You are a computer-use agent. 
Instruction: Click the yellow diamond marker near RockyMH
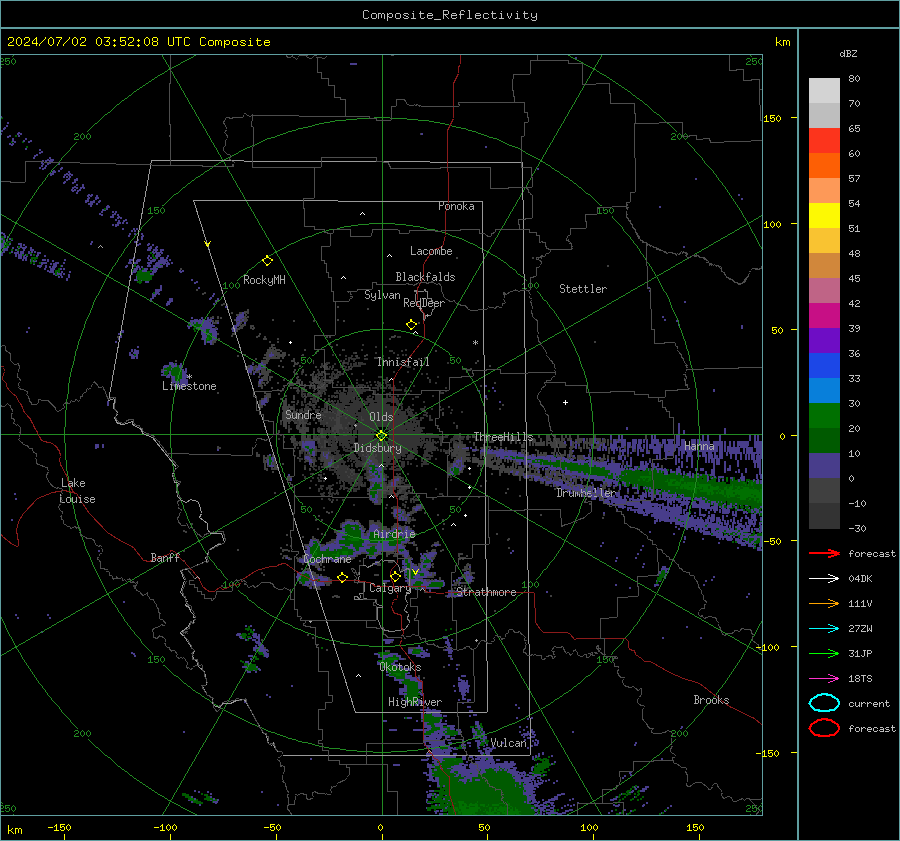267,261
